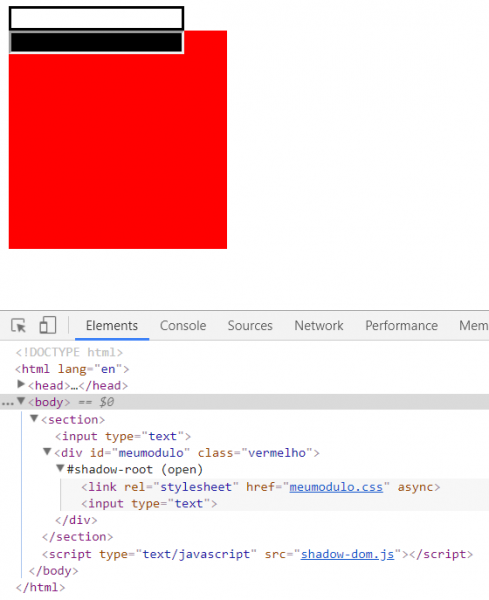Open the shadow-dom.js source link
The height and width of the screenshot is (600, 489).
(x=347, y=554)
